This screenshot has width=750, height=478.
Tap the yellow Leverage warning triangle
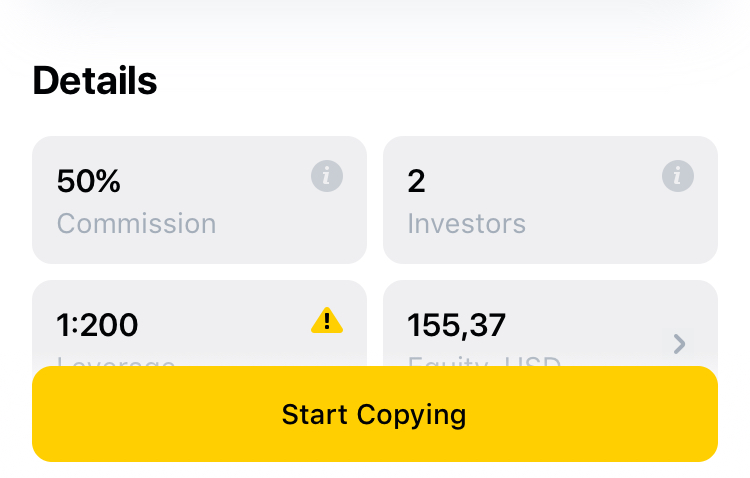(327, 321)
